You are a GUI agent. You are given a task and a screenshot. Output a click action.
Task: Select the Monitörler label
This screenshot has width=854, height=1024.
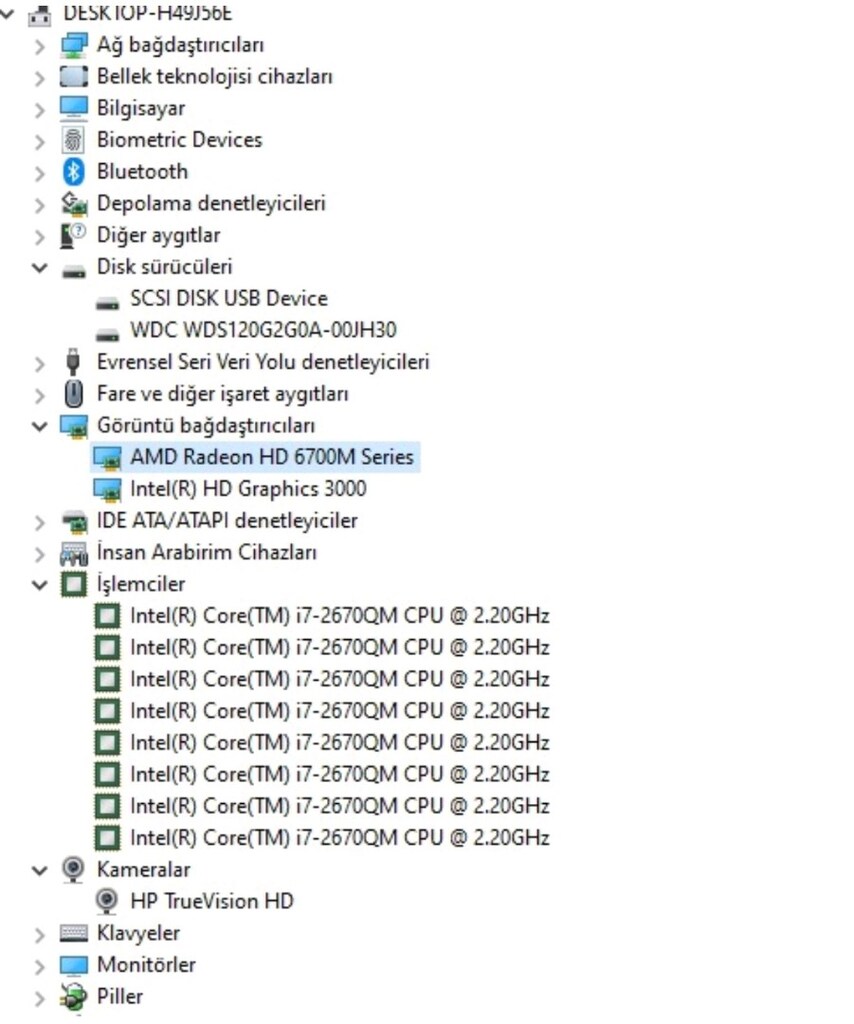coord(146,965)
